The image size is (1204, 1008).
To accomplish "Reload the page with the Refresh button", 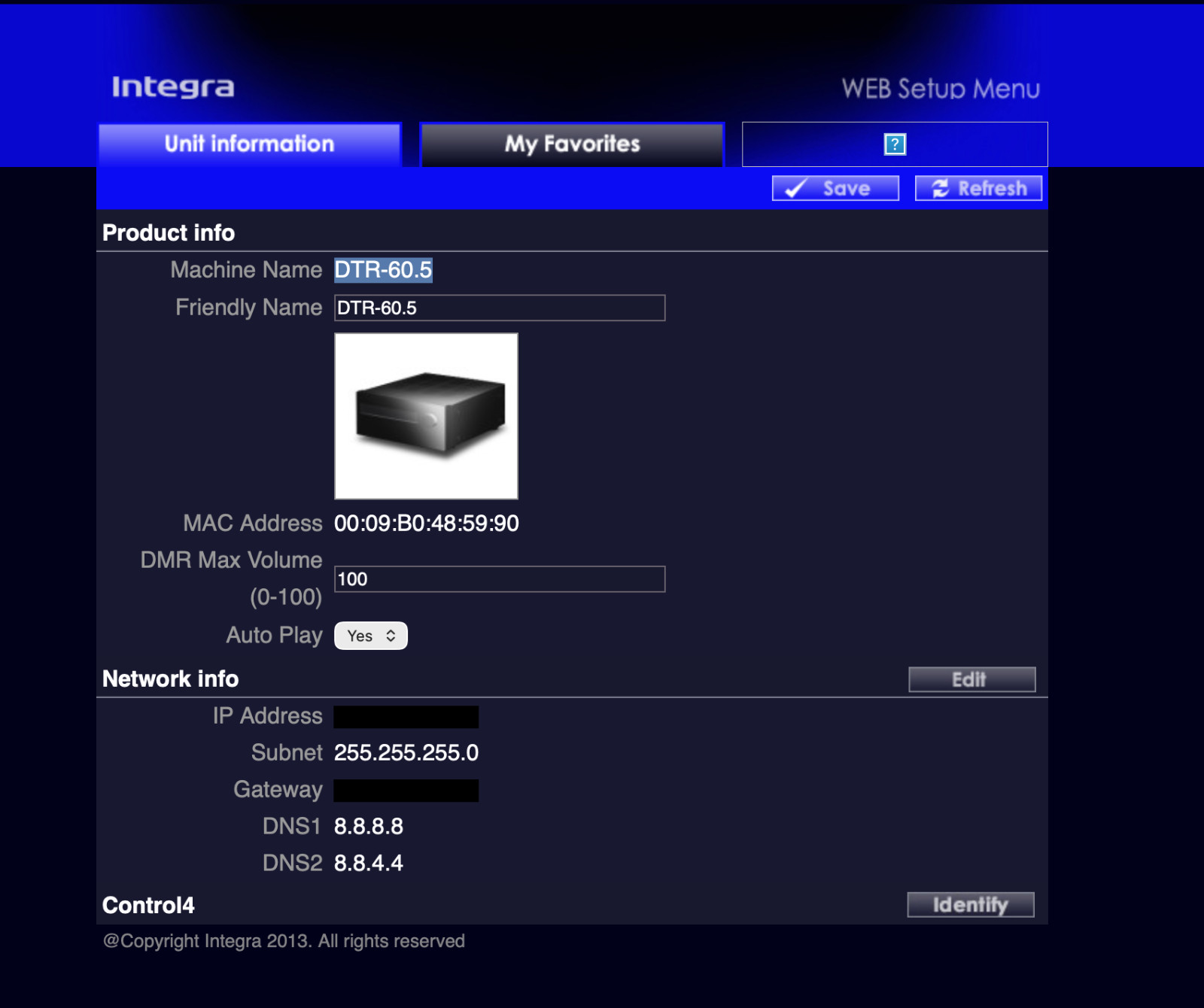I will pos(978,188).
